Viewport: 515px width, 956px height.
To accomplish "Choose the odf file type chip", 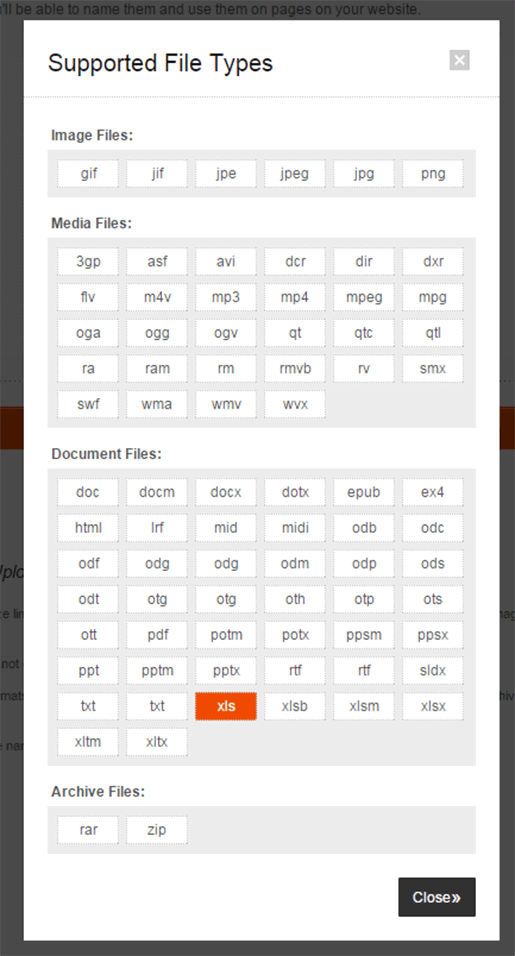I will tap(88, 563).
